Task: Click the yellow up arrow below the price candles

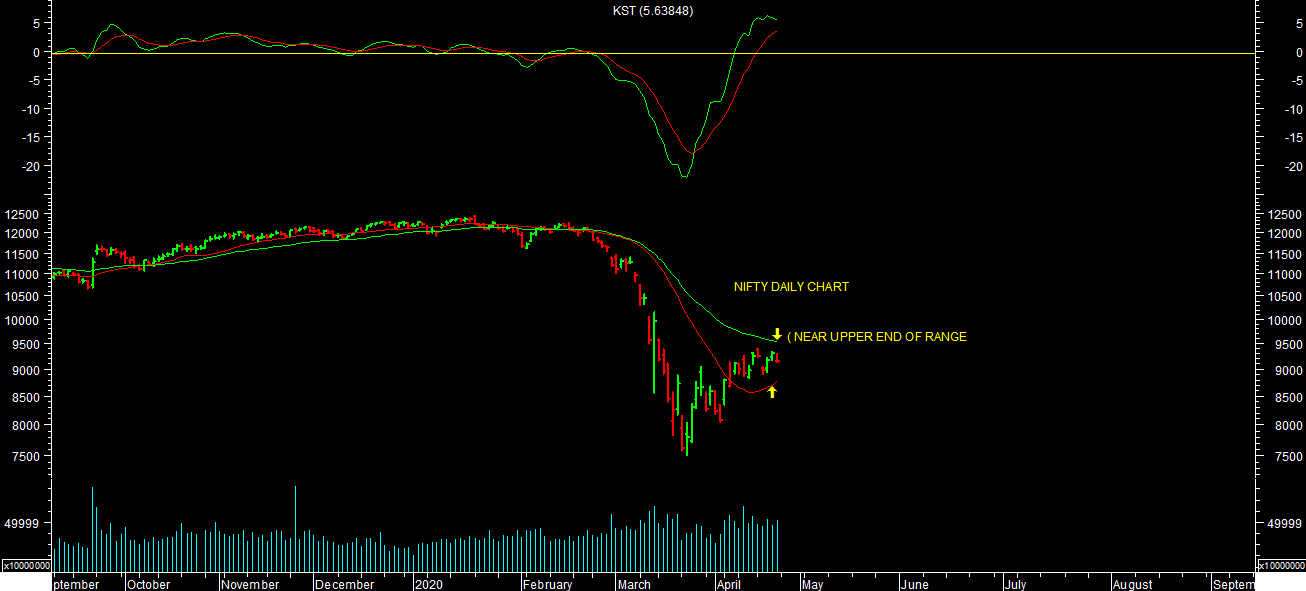Action: (x=772, y=391)
